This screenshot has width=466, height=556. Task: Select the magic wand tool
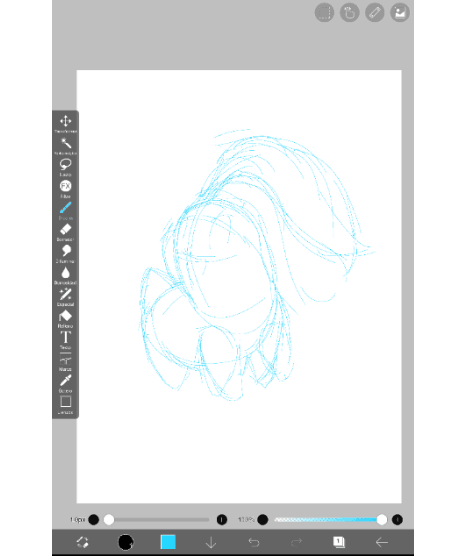[x=66, y=145]
